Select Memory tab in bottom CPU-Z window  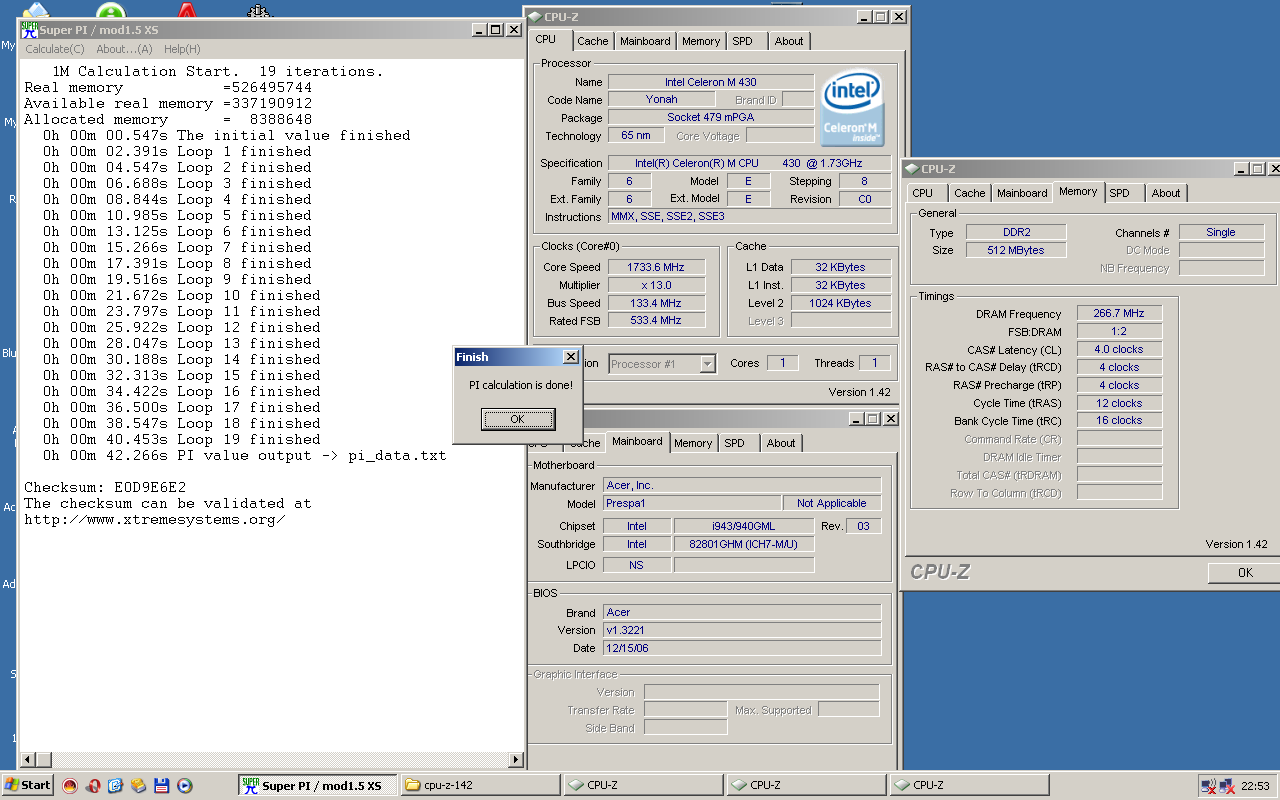pyautogui.click(x=693, y=443)
